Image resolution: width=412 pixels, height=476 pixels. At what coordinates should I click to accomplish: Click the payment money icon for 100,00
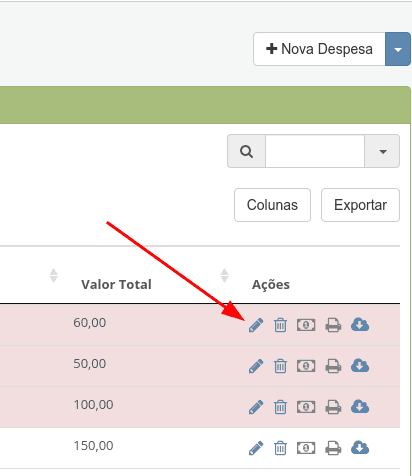(x=306, y=407)
